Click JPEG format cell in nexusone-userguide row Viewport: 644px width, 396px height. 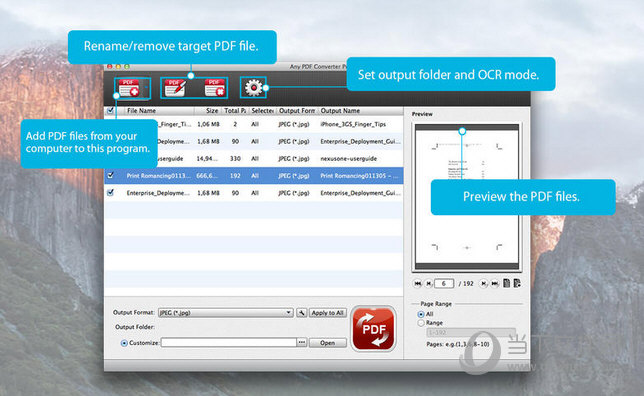click(x=294, y=158)
